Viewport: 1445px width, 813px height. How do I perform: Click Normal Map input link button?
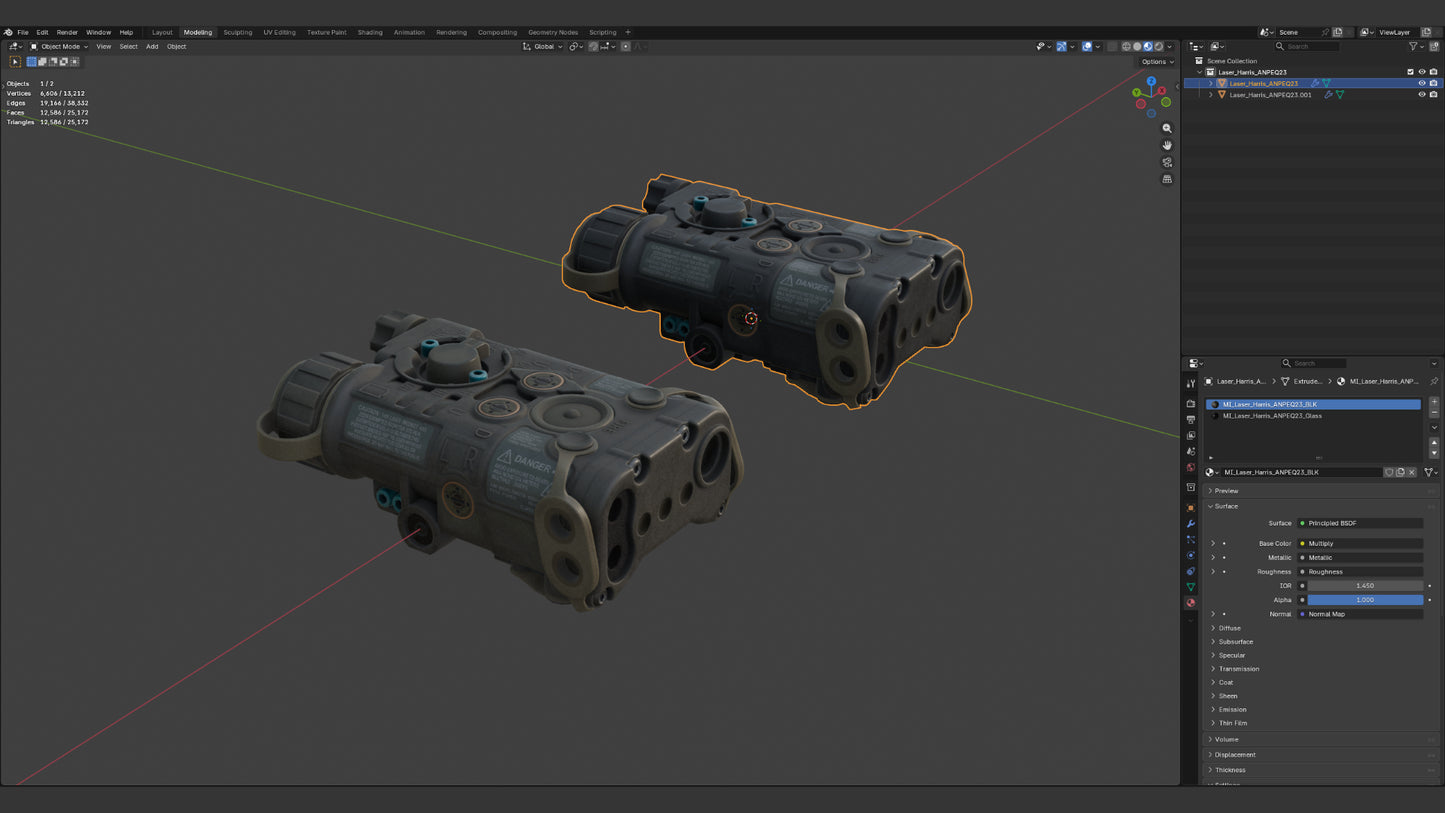[x=1360, y=614]
